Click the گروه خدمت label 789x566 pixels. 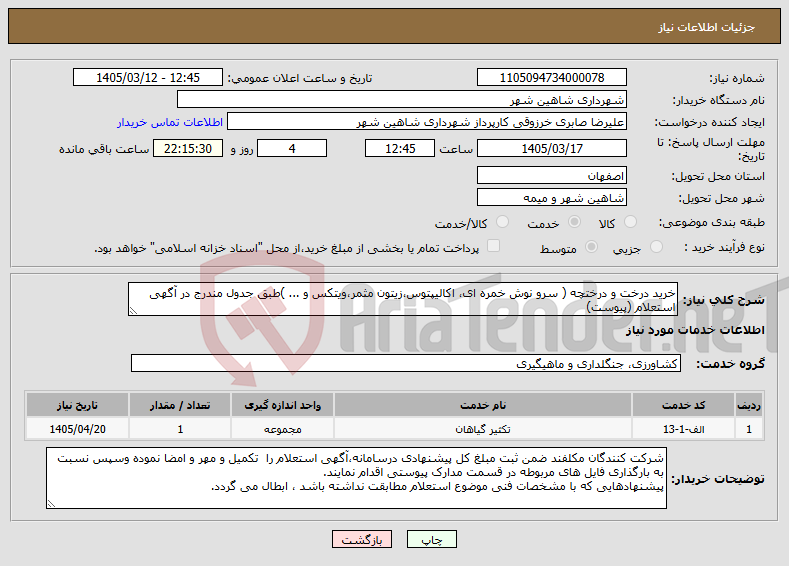(730, 364)
